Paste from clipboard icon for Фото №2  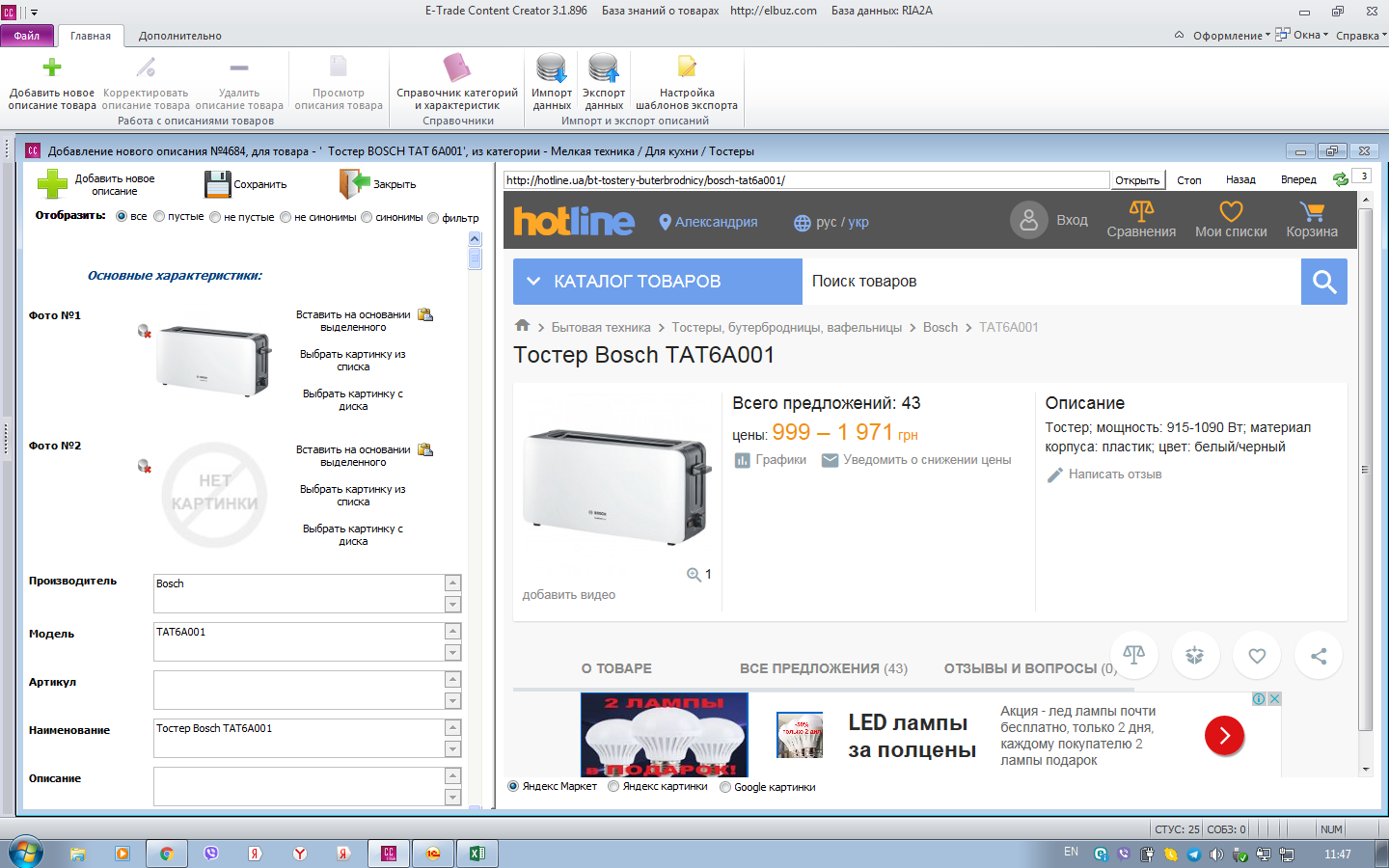point(424,449)
